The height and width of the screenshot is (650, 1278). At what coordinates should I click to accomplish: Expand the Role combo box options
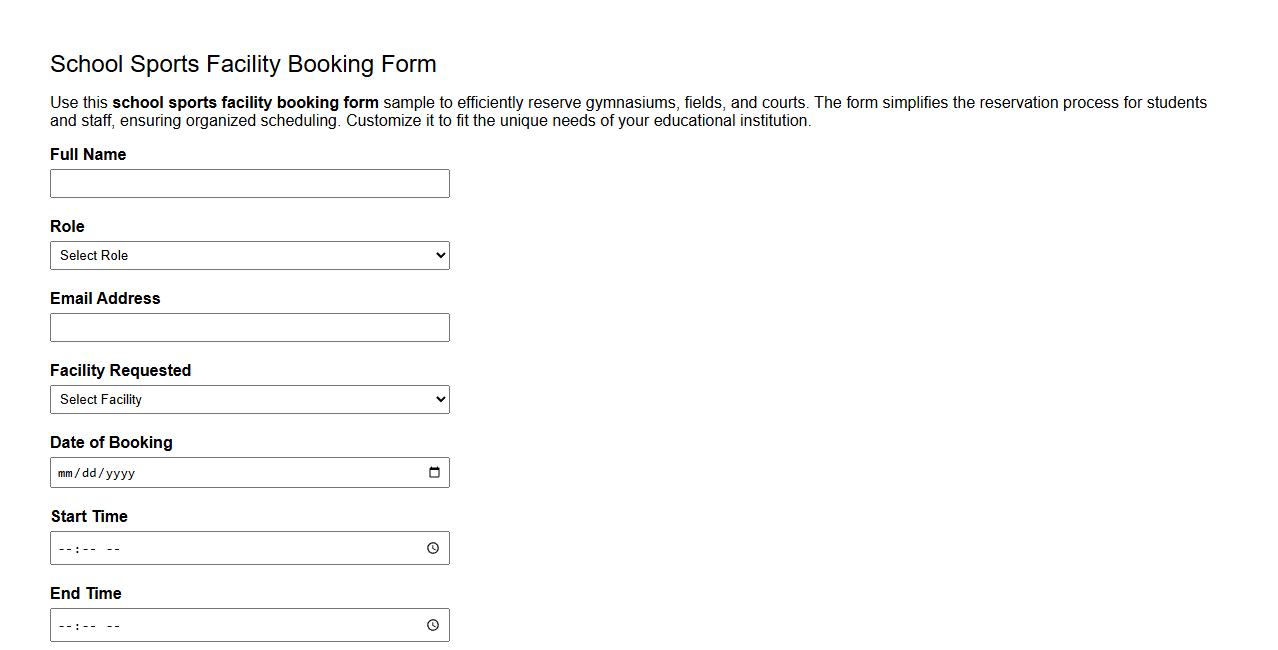[x=250, y=255]
